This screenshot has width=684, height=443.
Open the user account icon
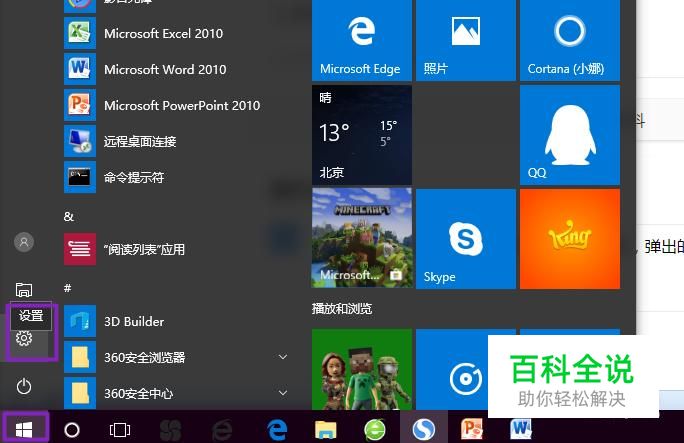click(x=24, y=242)
